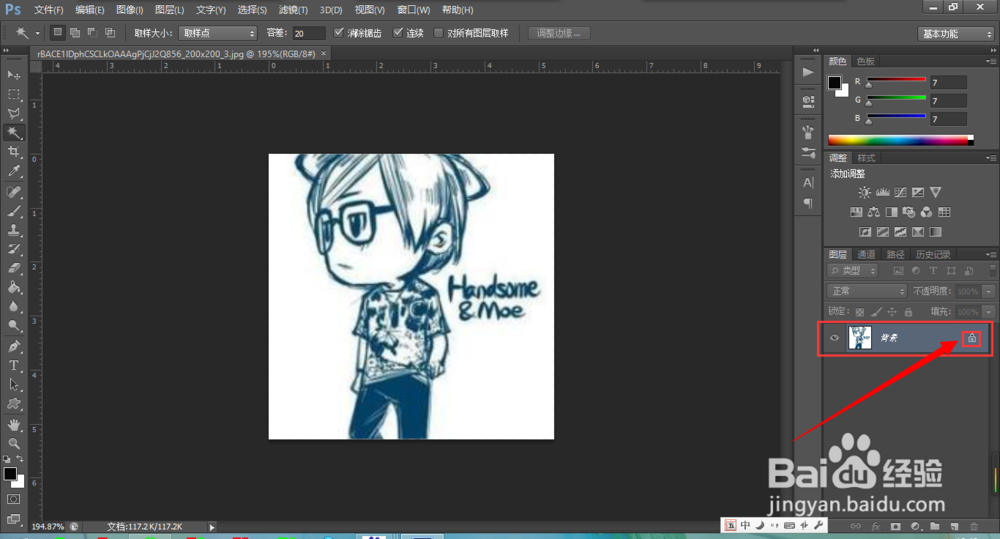Image resolution: width=1000 pixels, height=539 pixels.
Task: Click the 容差 tolerance input field
Action: (x=309, y=33)
